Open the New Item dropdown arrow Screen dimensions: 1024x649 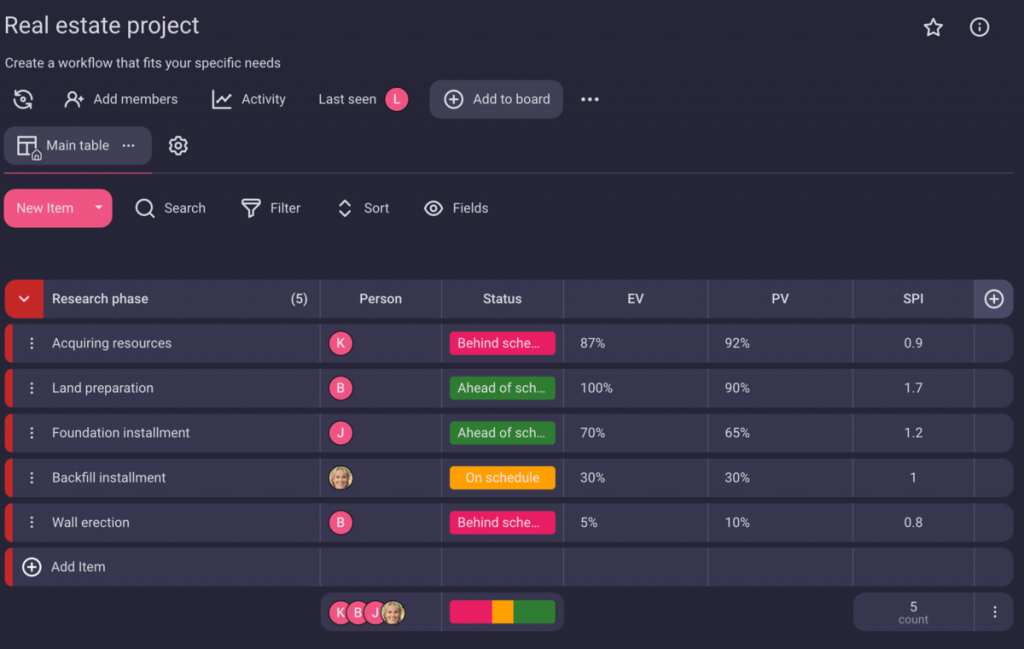98,208
